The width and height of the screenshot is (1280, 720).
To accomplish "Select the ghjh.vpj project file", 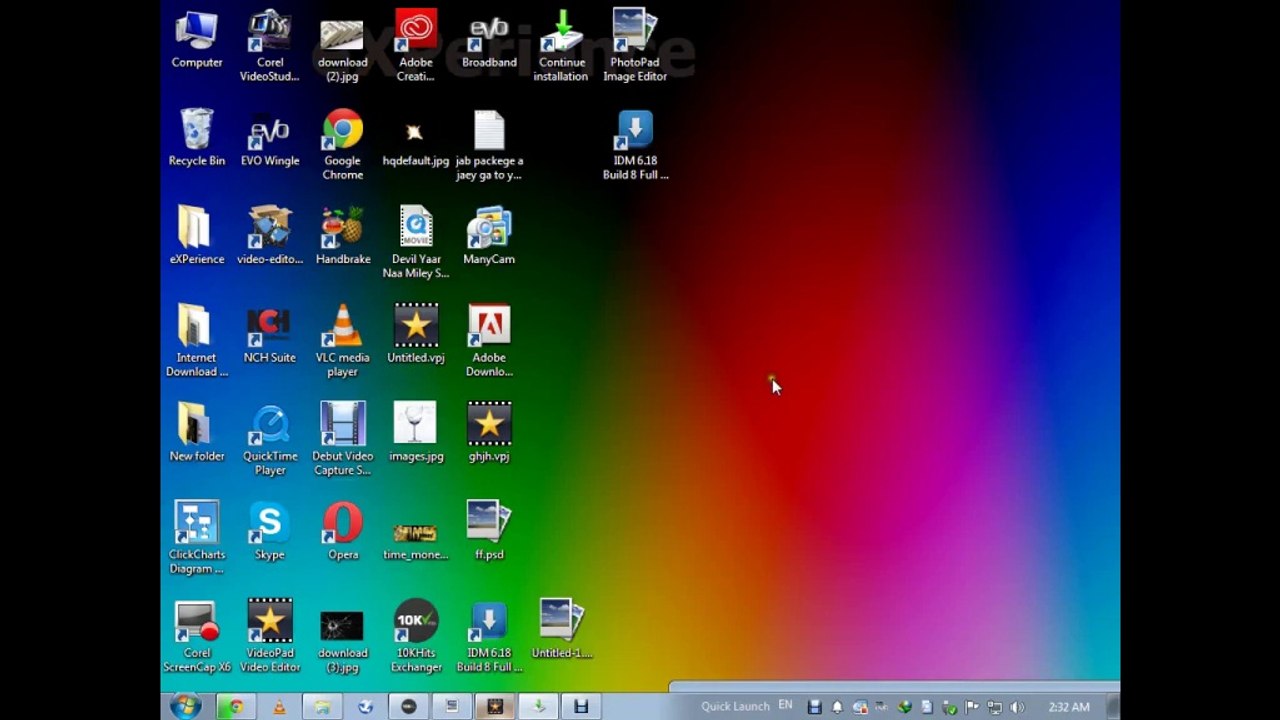I will (x=489, y=432).
